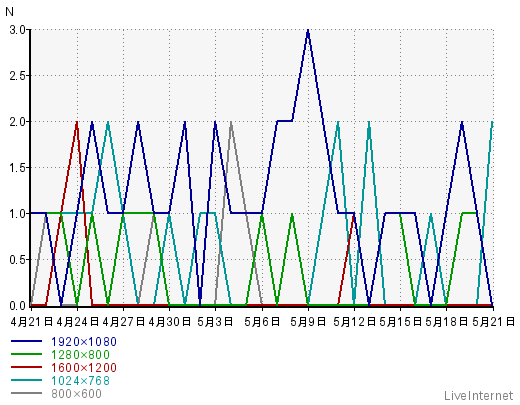Click the green legend line swatch
The width and height of the screenshot is (520, 405).
point(27,354)
